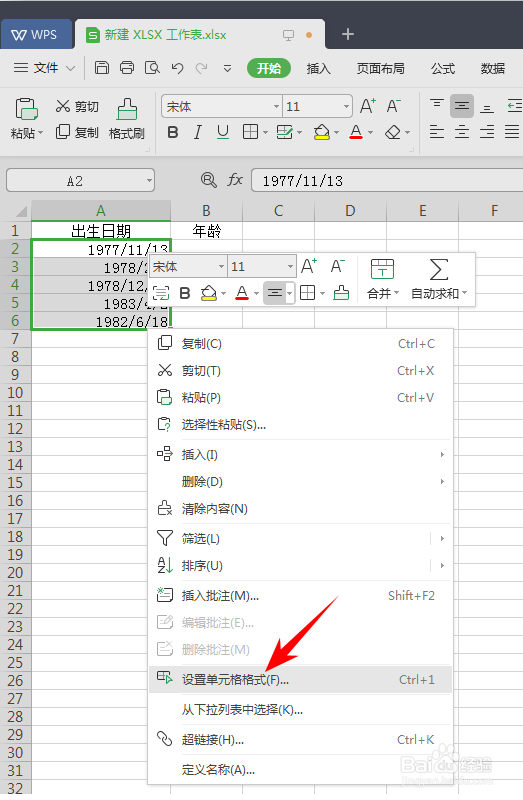This screenshot has width=523, height=800.
Task: Decrease font size with ribbon A-
Action: [393, 106]
